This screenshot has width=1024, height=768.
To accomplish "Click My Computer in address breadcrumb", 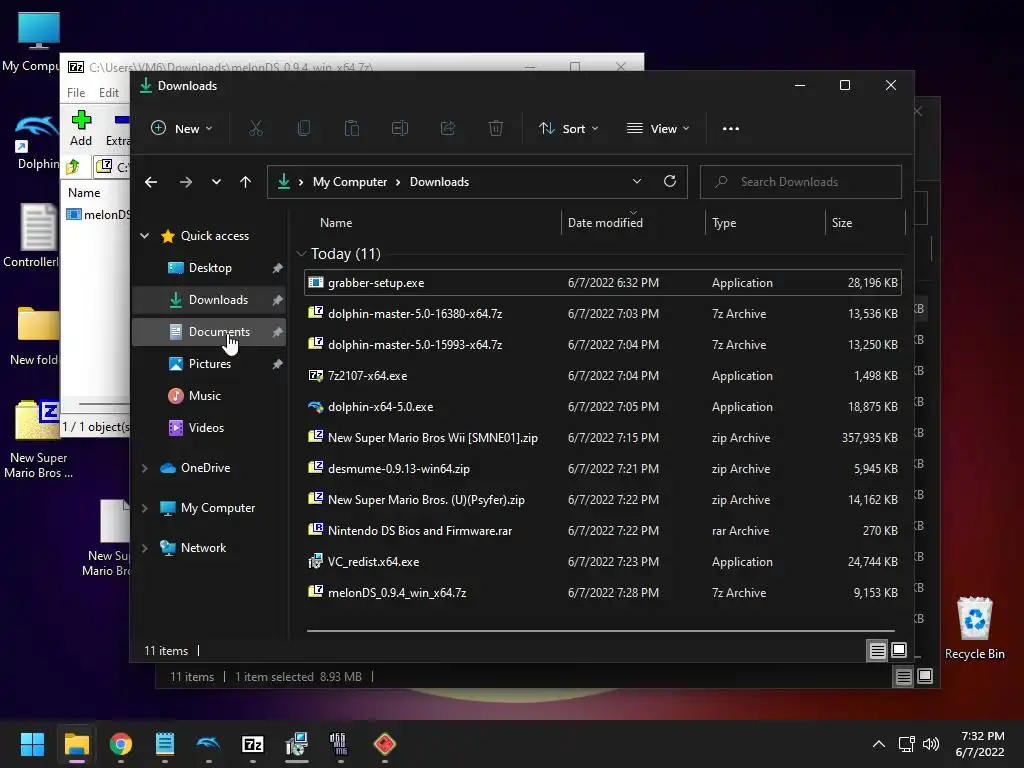I will [x=349, y=182].
